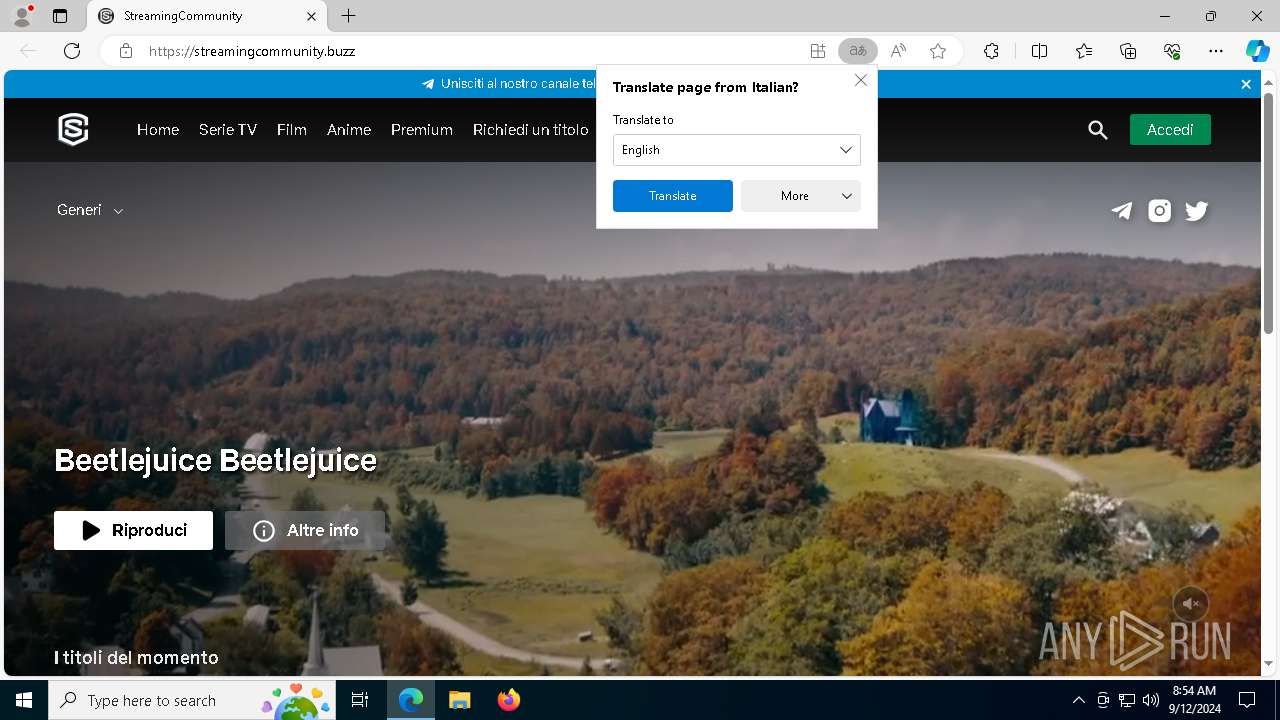Open the Windows Start menu
1280x720 pixels.
point(24,700)
